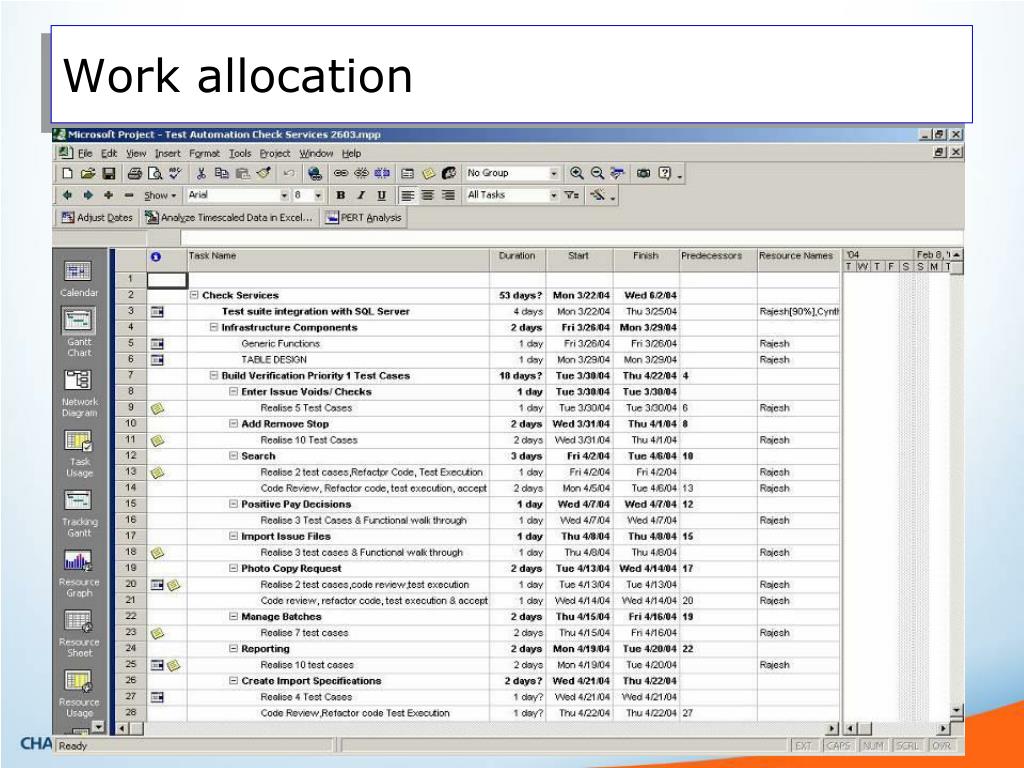Click the Link Tasks chain icon

point(341,174)
